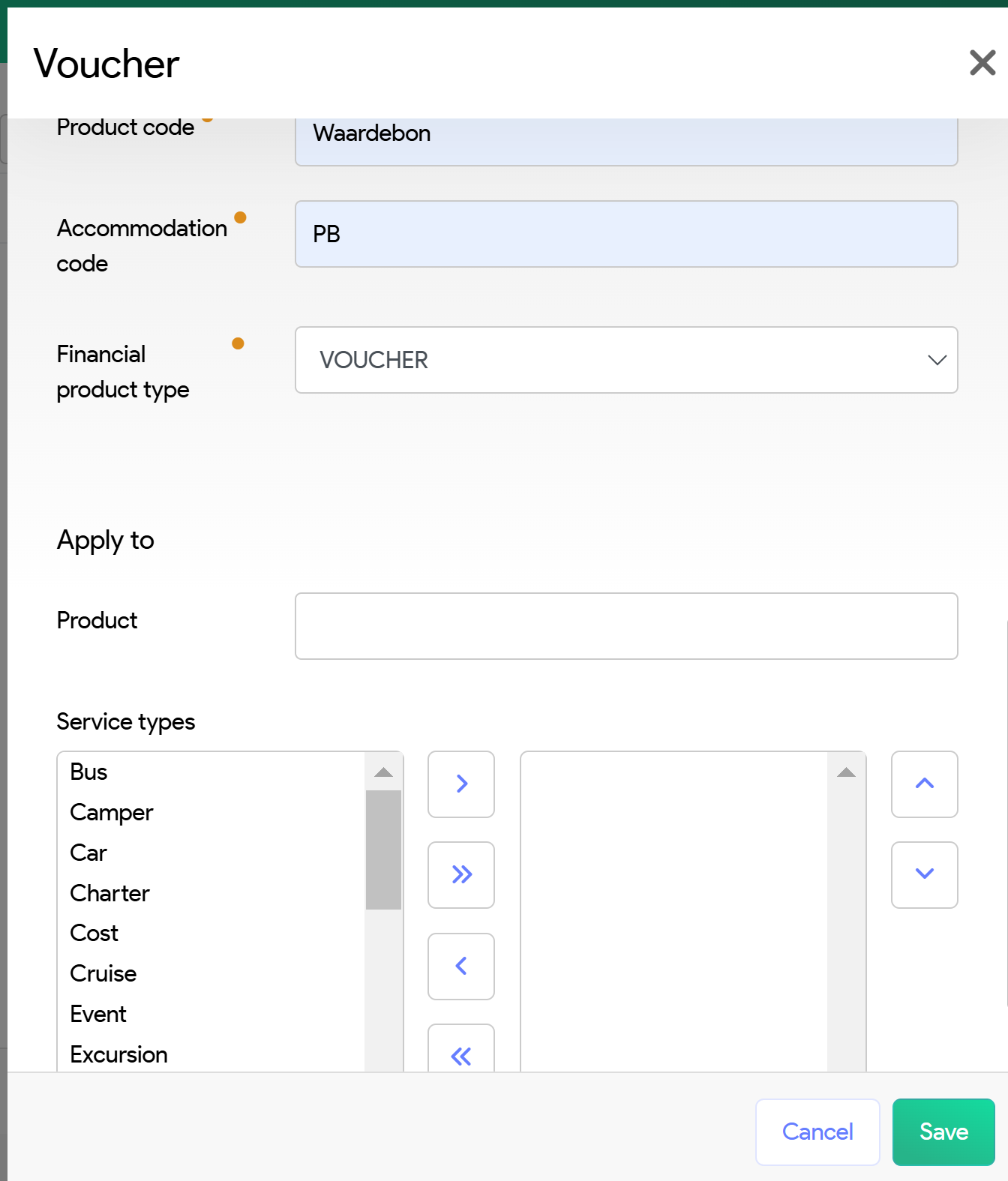Screen dimensions: 1008x1181
Task: Move selected service type up
Action: [924, 784]
